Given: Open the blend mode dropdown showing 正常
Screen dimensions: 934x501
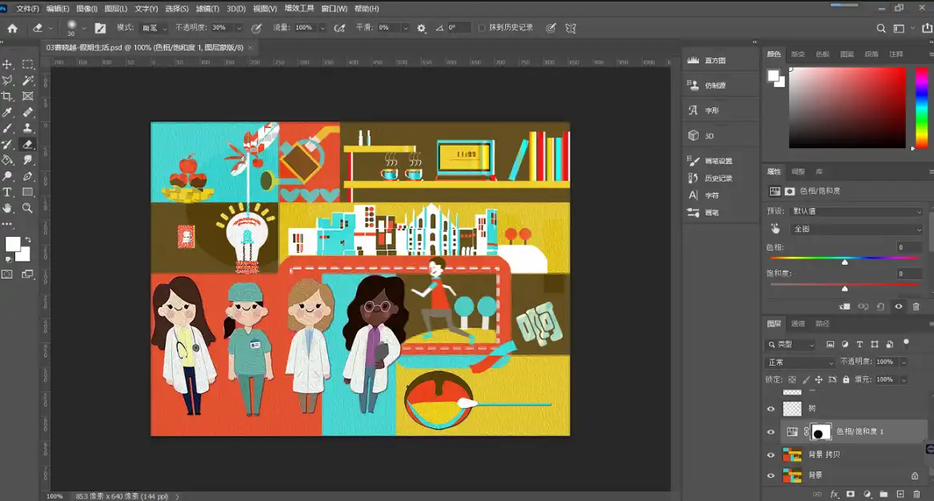Looking at the screenshot, I should coord(800,362).
